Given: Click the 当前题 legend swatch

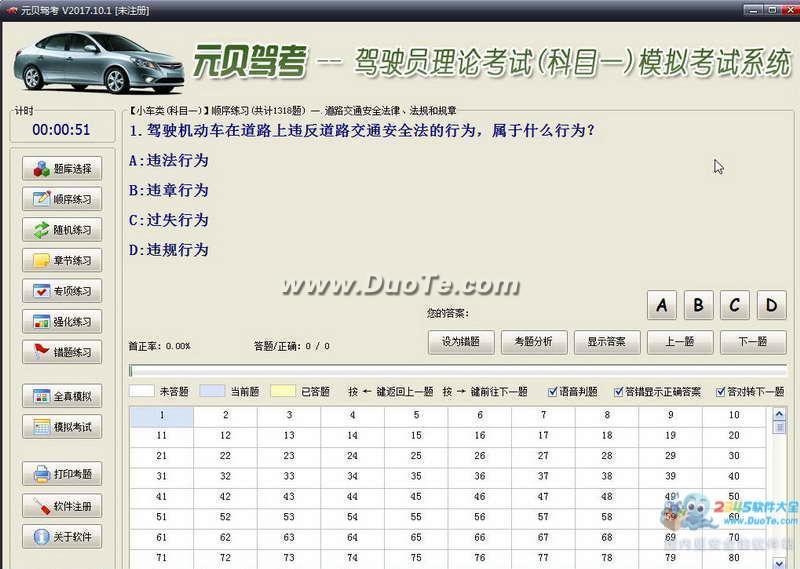Looking at the screenshot, I should [x=212, y=391].
